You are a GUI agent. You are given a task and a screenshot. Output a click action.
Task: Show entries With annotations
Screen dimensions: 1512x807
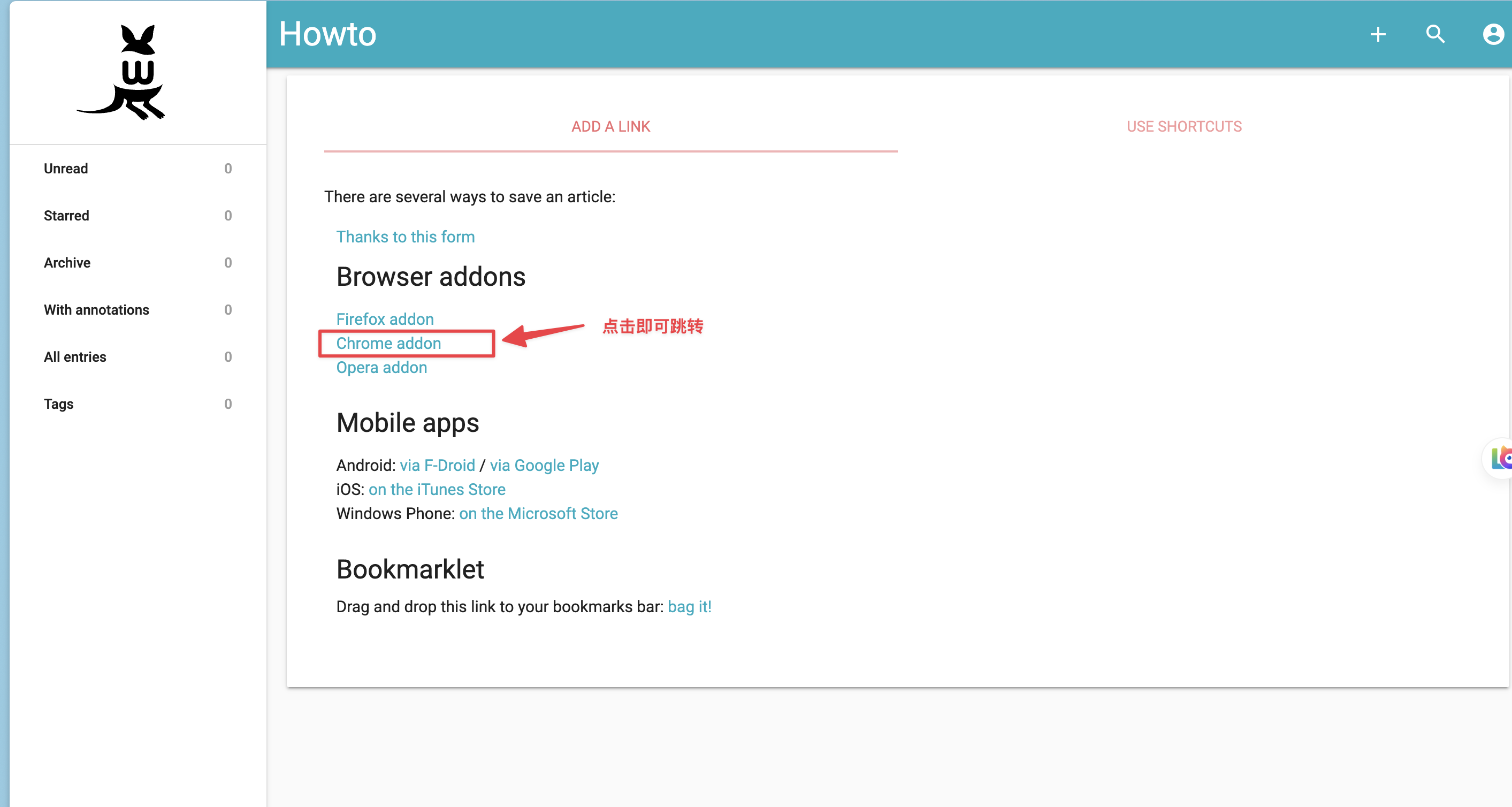pyautogui.click(x=138, y=309)
